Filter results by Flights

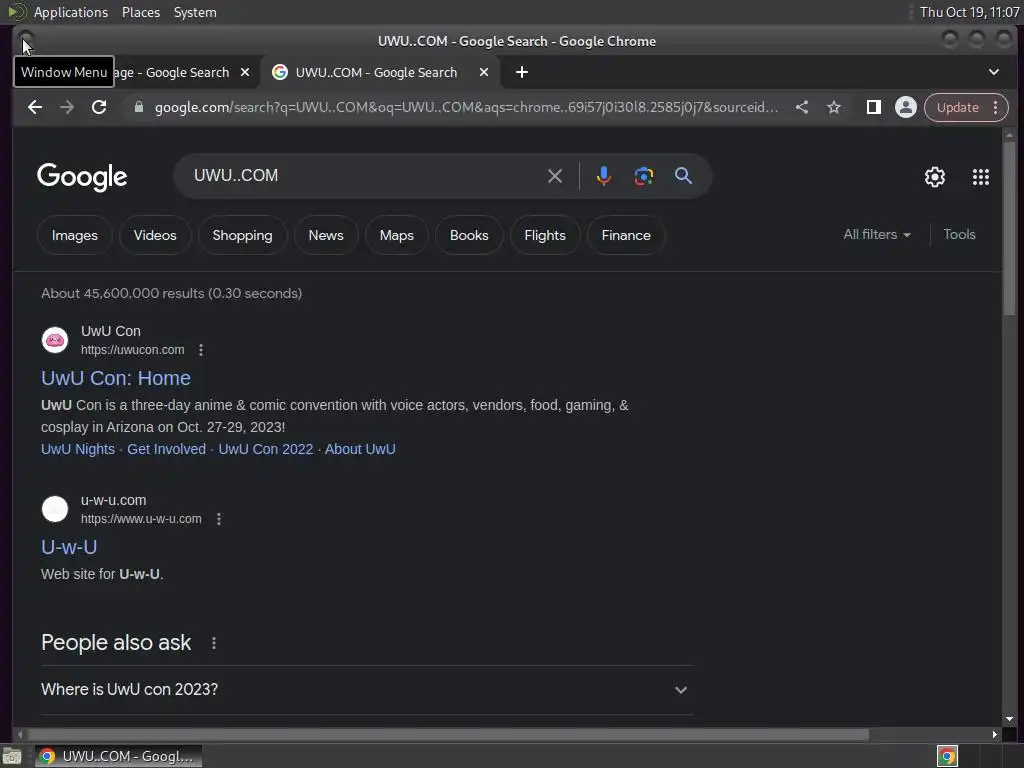click(545, 235)
